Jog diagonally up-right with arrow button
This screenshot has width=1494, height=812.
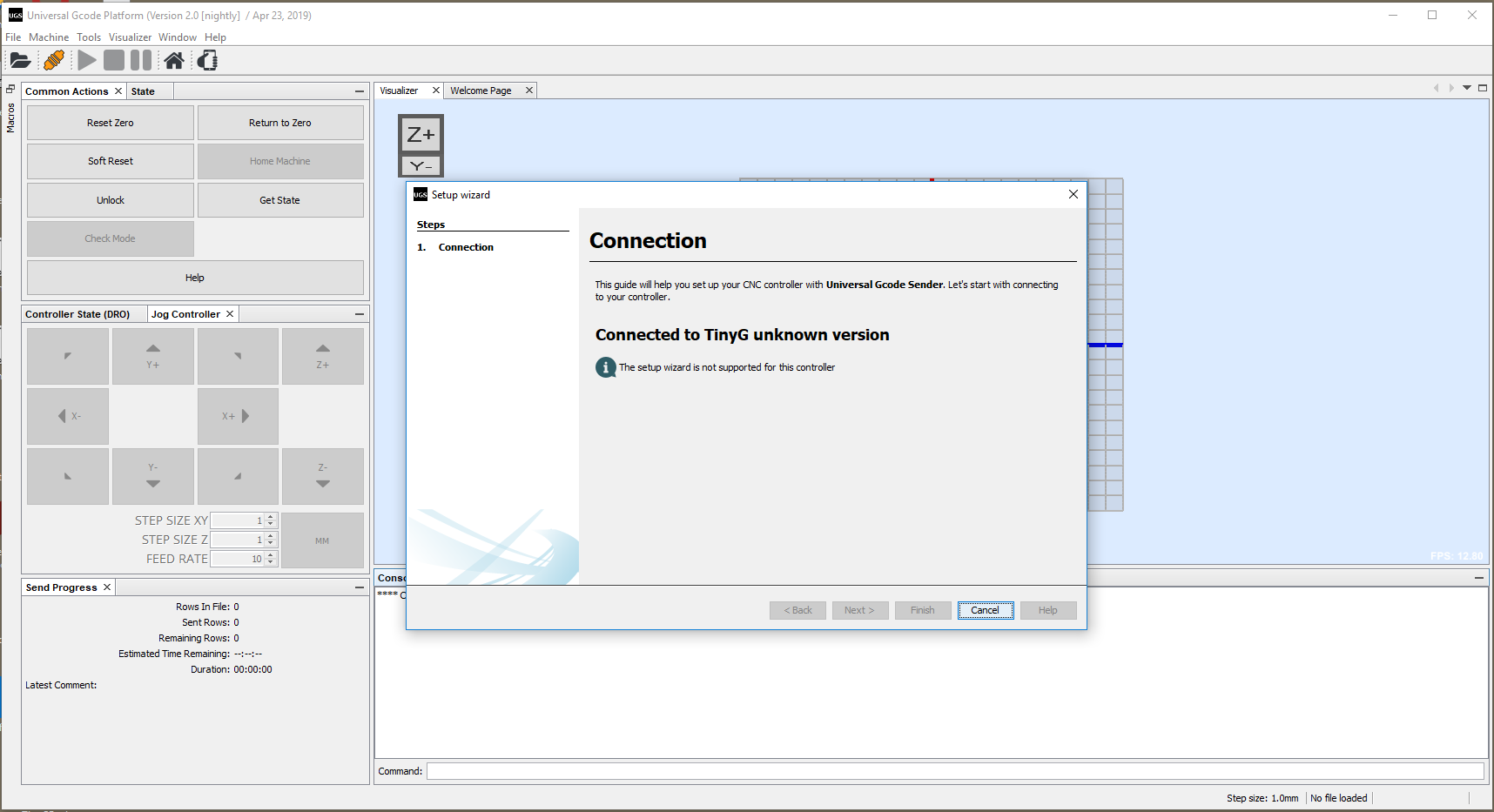[x=238, y=356]
